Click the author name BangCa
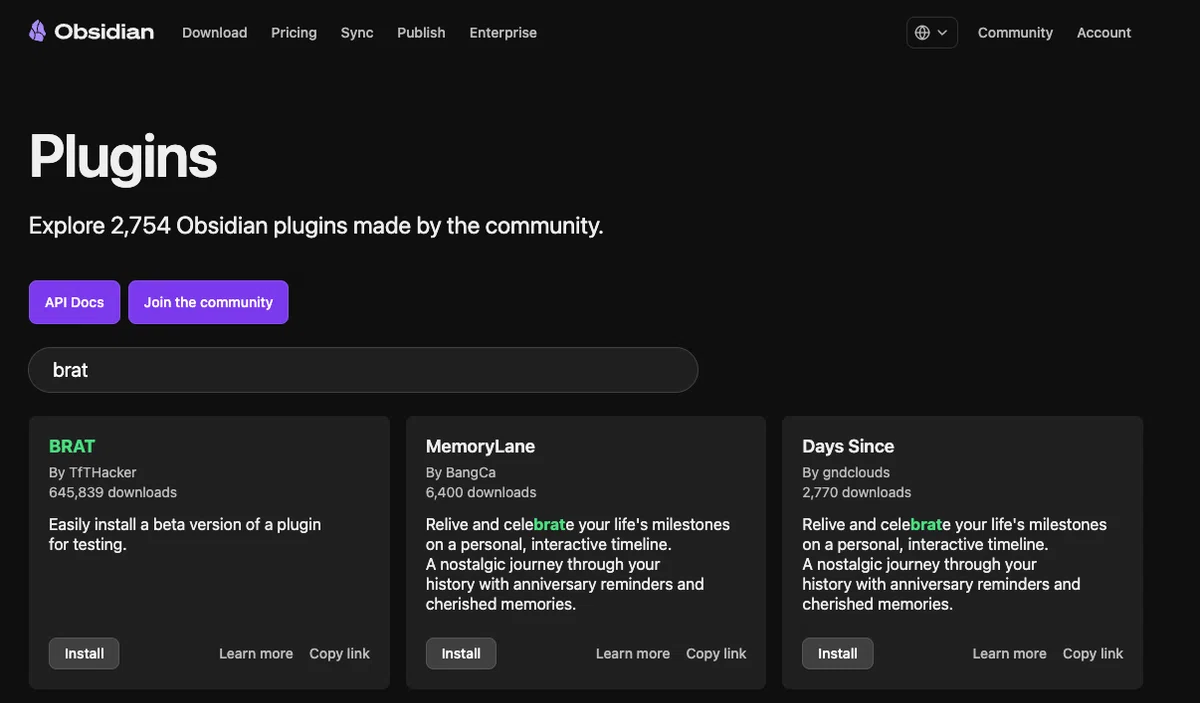Viewport: 1200px width, 703px height. pos(471,472)
